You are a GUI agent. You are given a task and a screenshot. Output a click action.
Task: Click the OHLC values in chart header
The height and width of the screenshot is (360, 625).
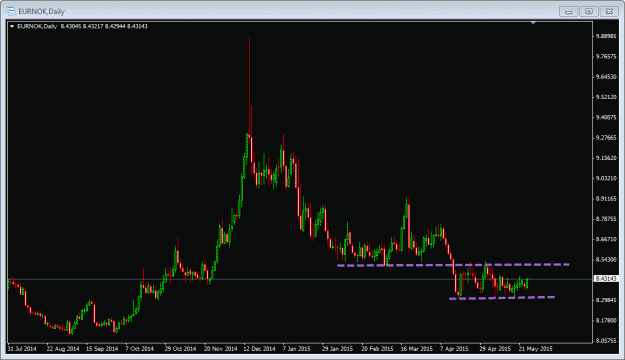(104, 26)
